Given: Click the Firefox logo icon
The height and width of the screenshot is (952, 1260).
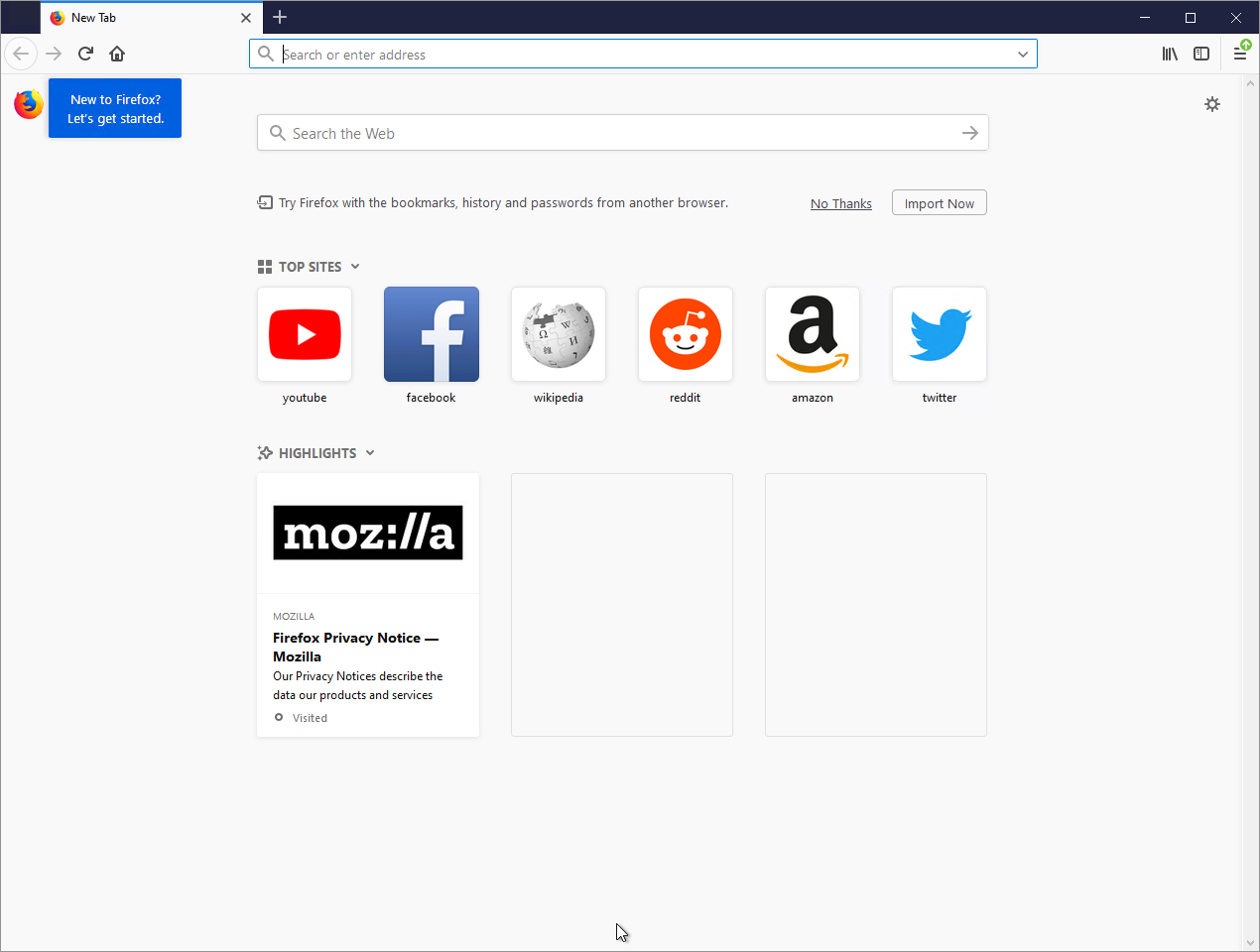Looking at the screenshot, I should [x=27, y=103].
